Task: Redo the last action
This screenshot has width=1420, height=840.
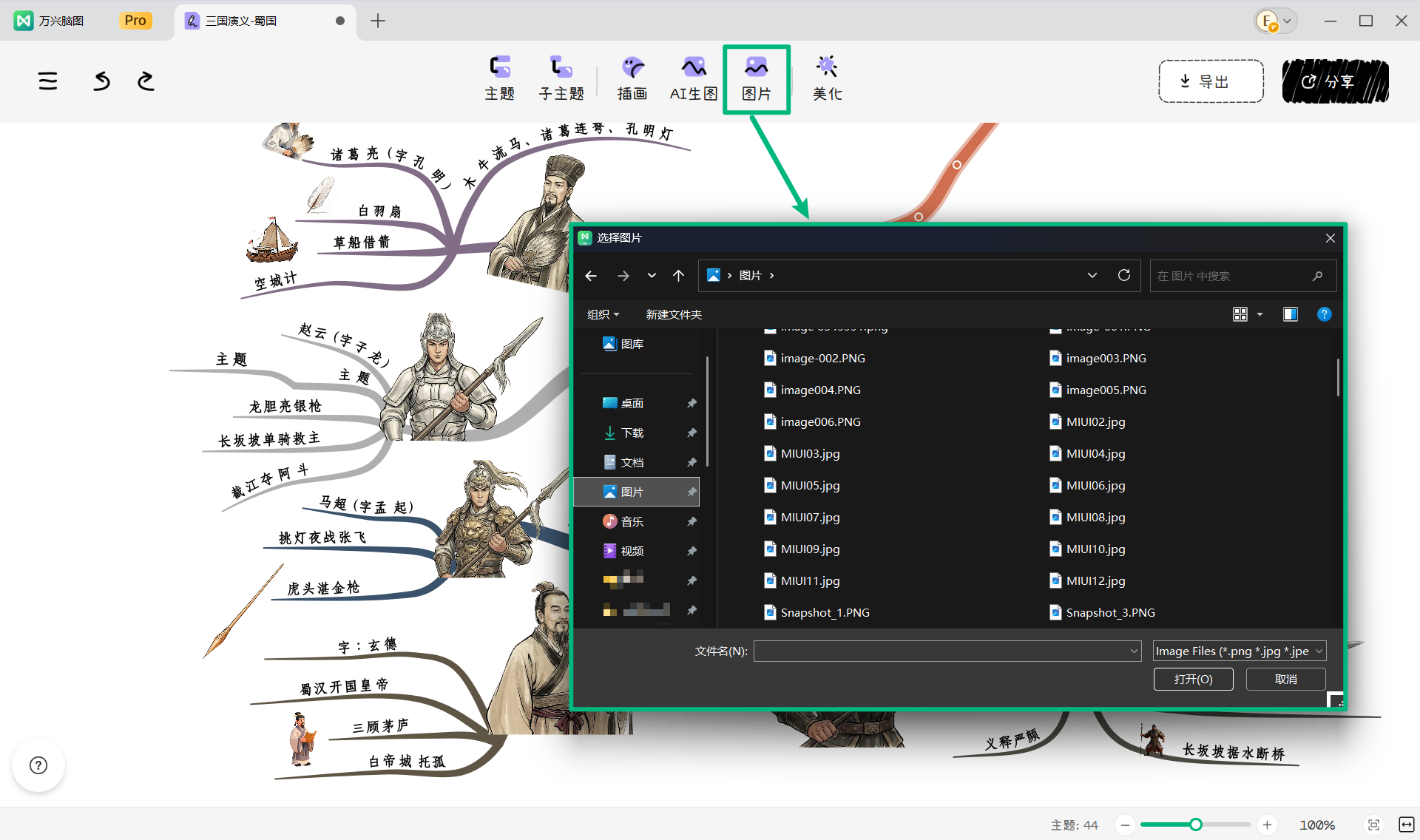Action: pos(146,81)
